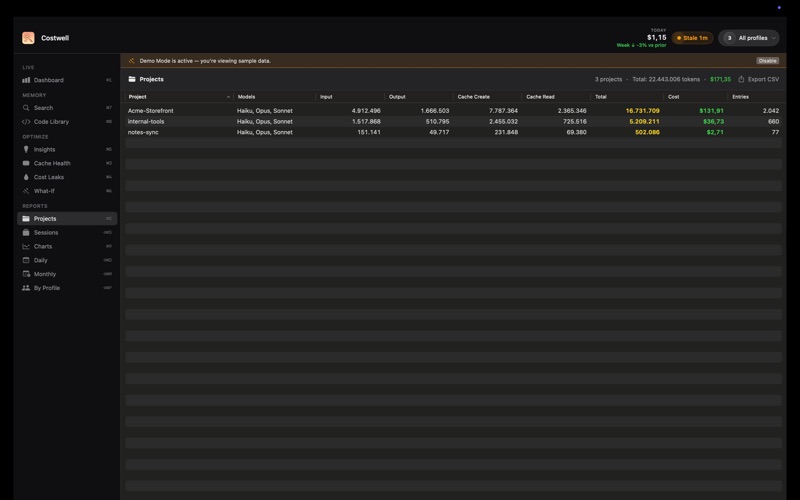Click the Week -3% vs prior text
This screenshot has height=500, width=800.
coord(641,45)
